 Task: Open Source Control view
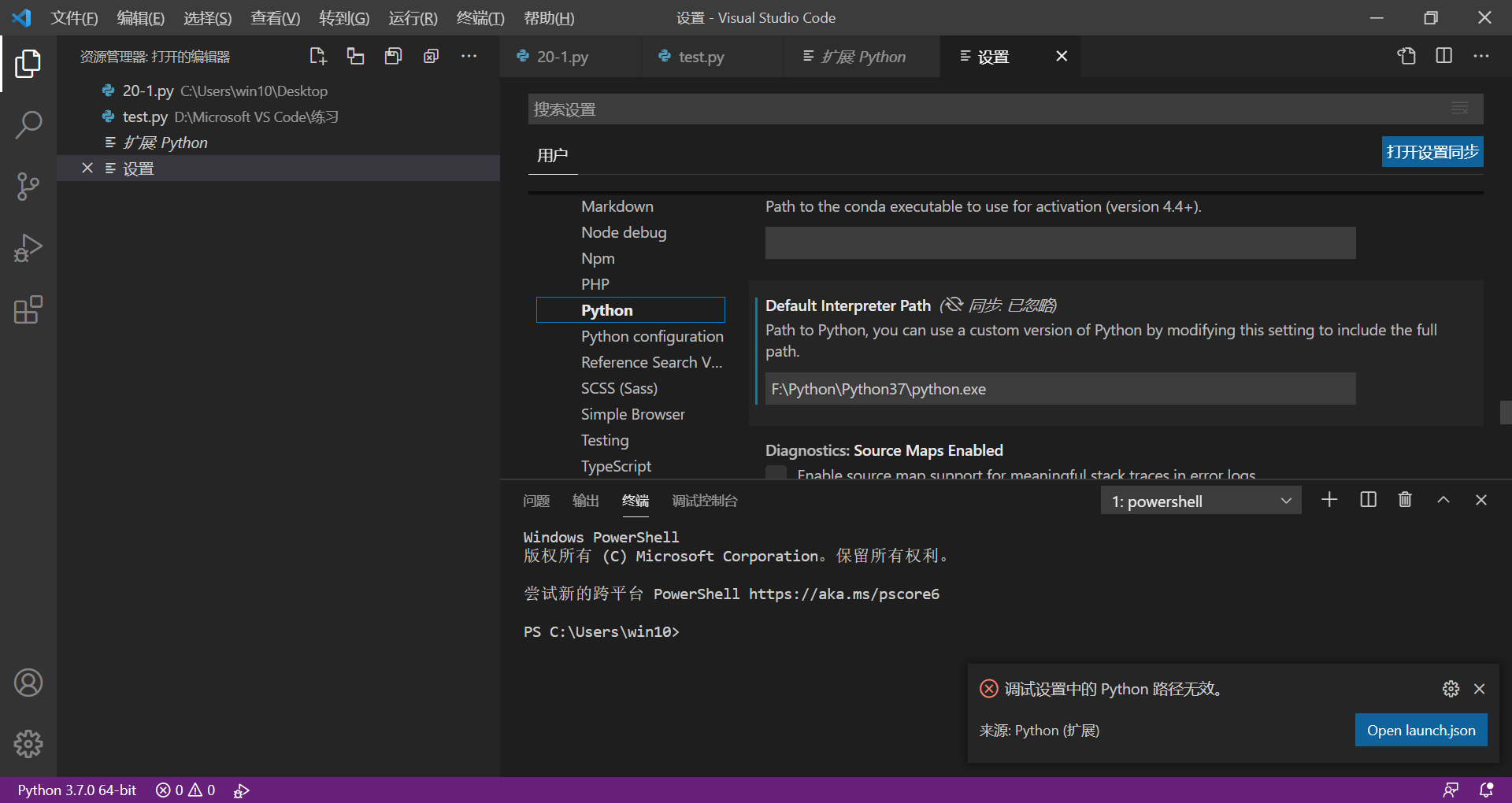(28, 187)
